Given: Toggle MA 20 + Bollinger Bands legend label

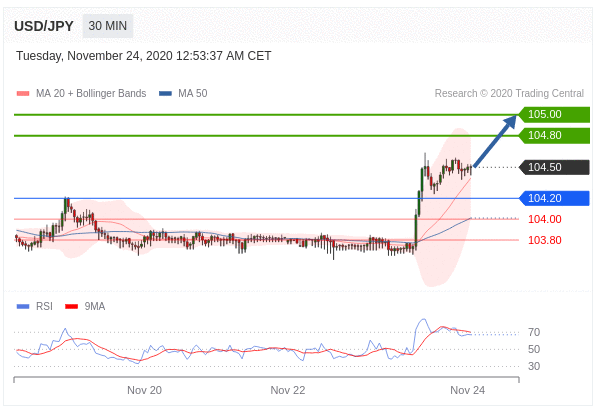Looking at the screenshot, I should (91, 93).
